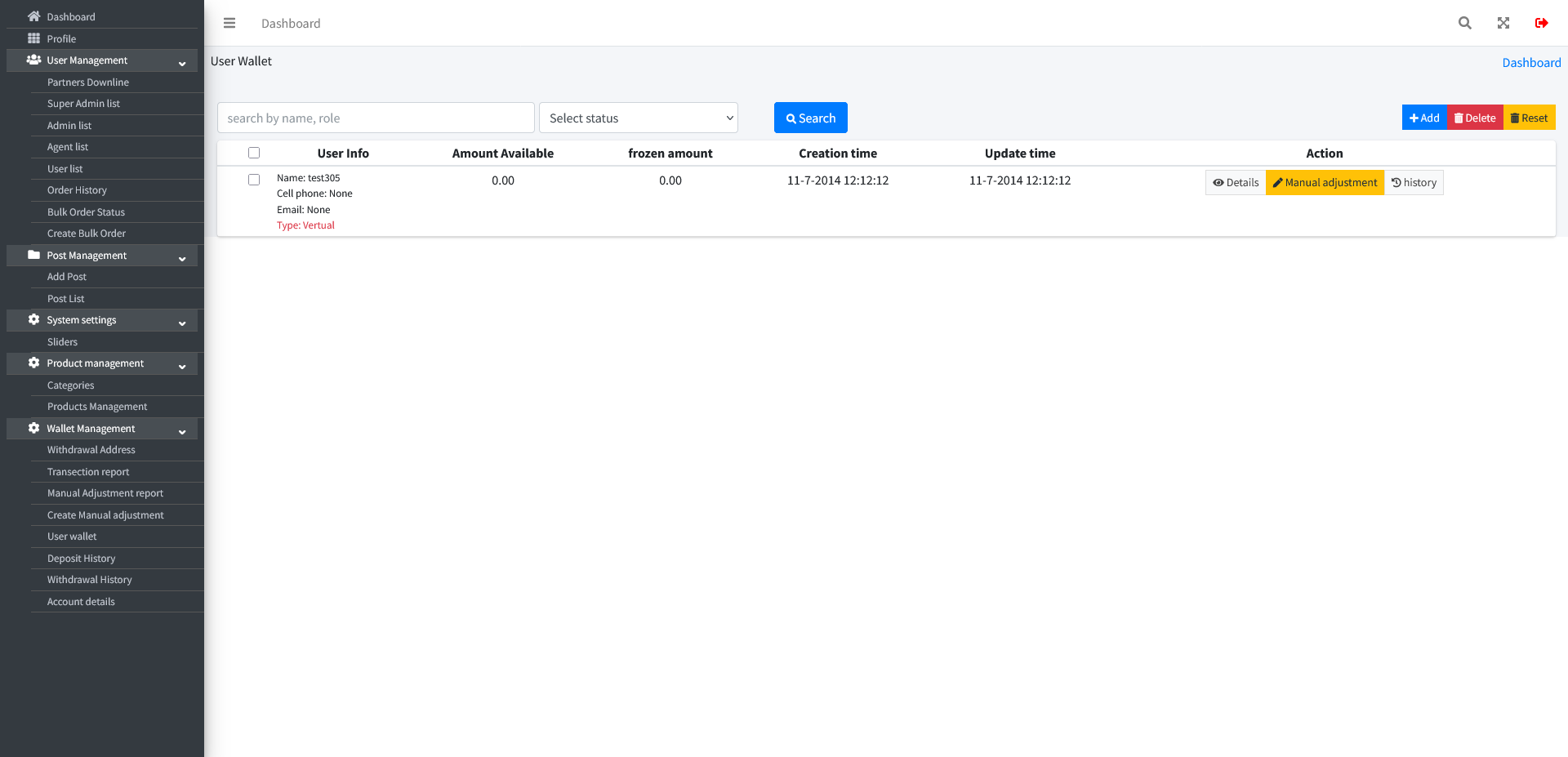
Task: Focus the search by name, role field
Action: tap(376, 118)
